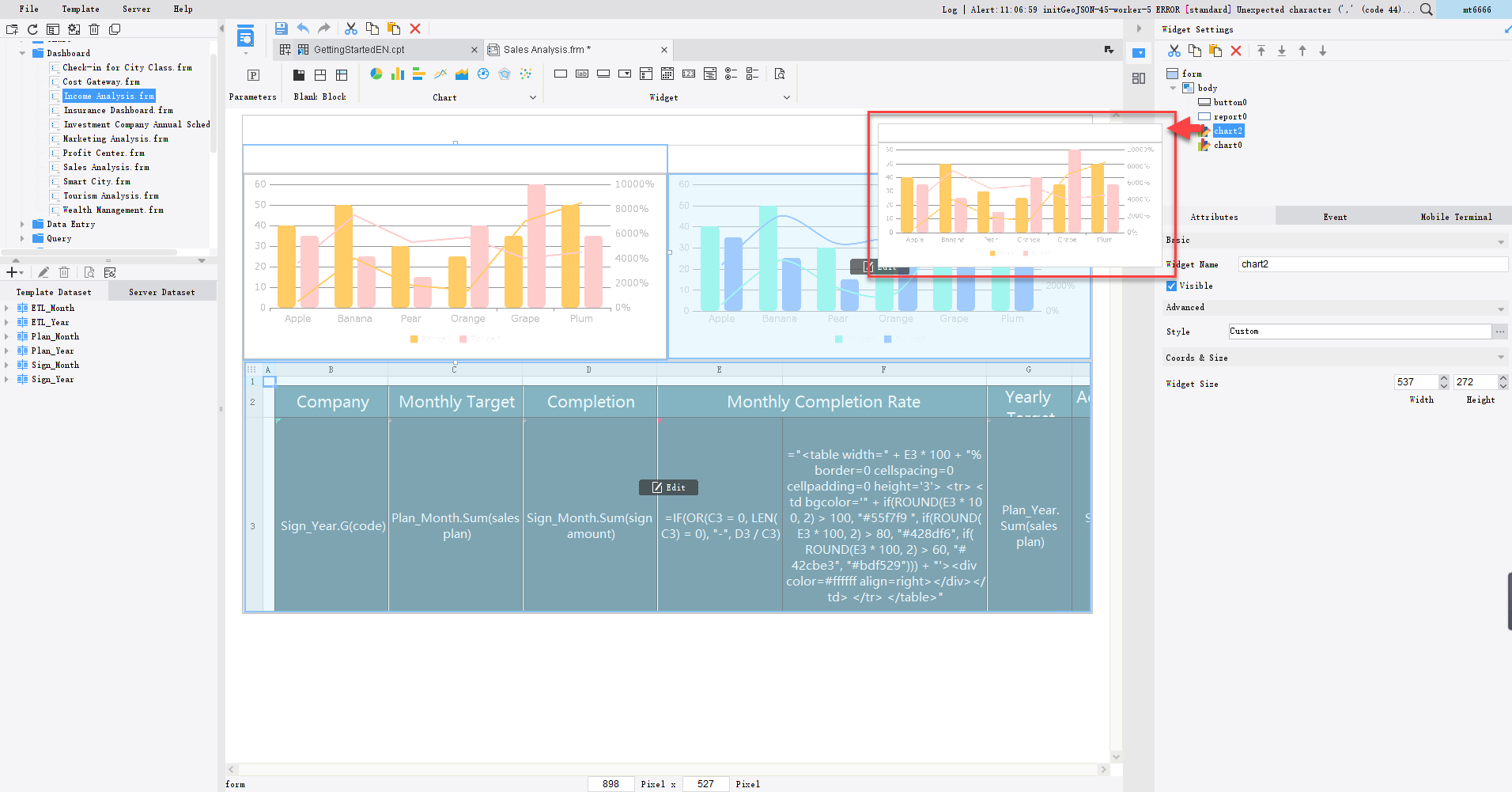Delete chart2 using the red X icon
Screen dimensions: 1512x792
click(1236, 50)
